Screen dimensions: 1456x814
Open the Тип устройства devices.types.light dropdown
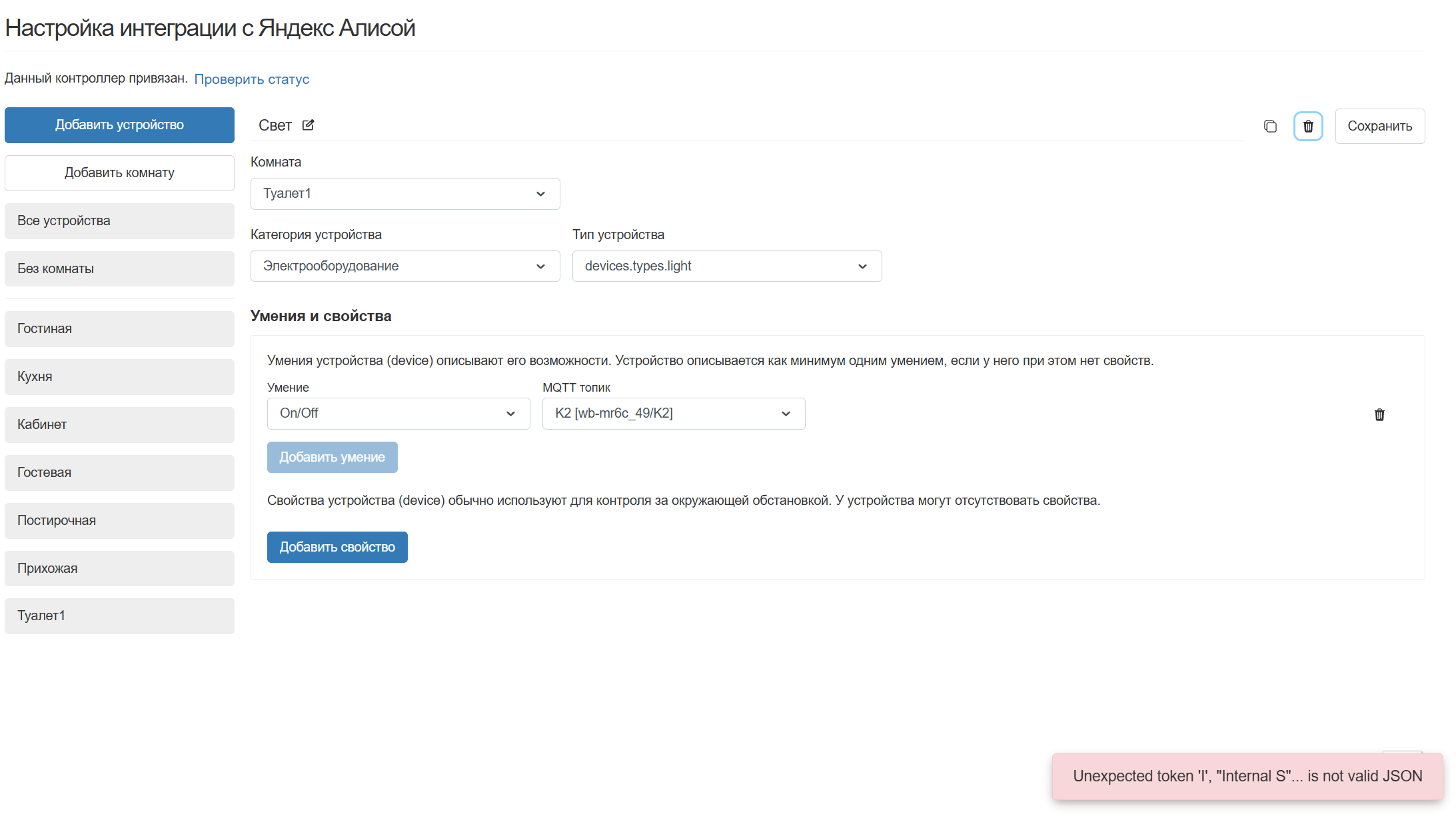tap(726, 266)
